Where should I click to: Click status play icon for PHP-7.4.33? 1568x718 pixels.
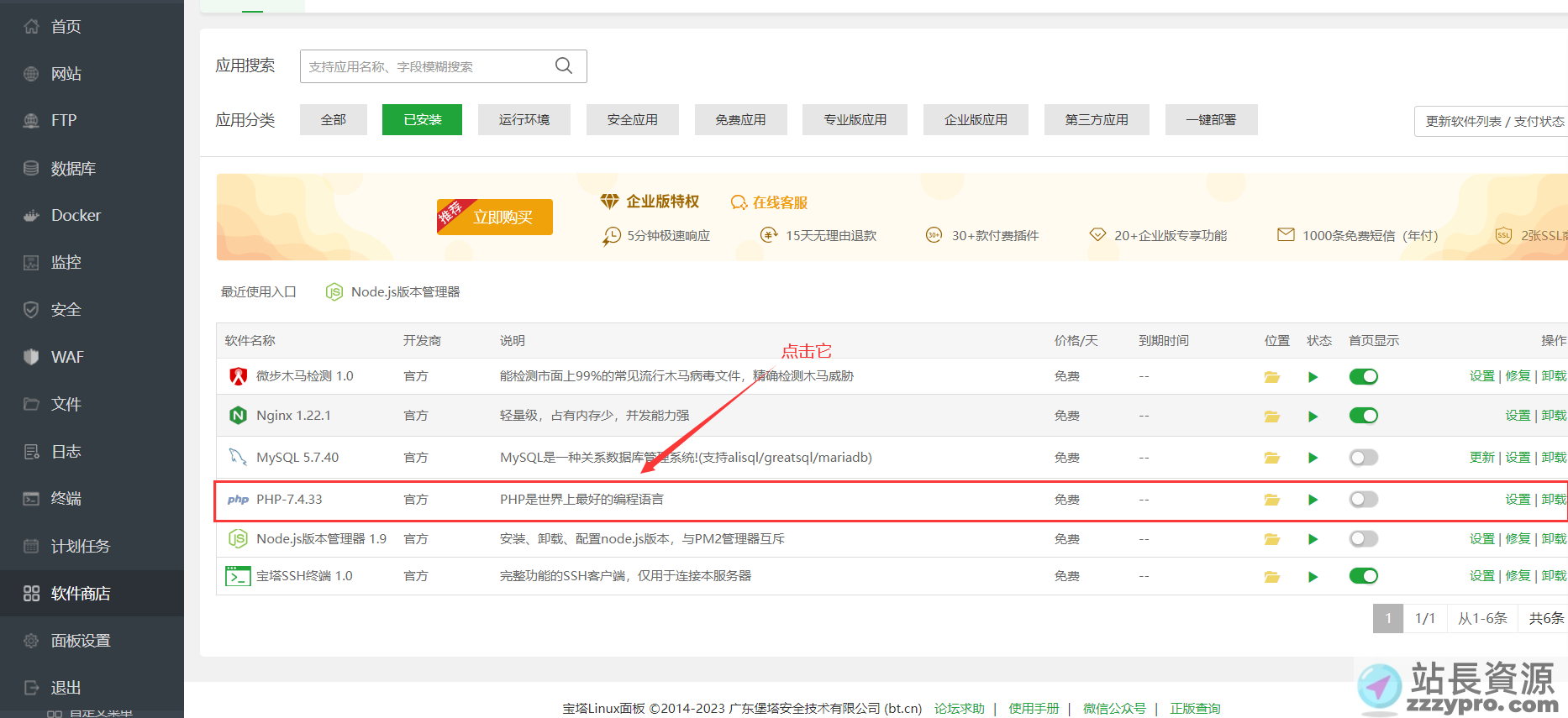[x=1313, y=500]
